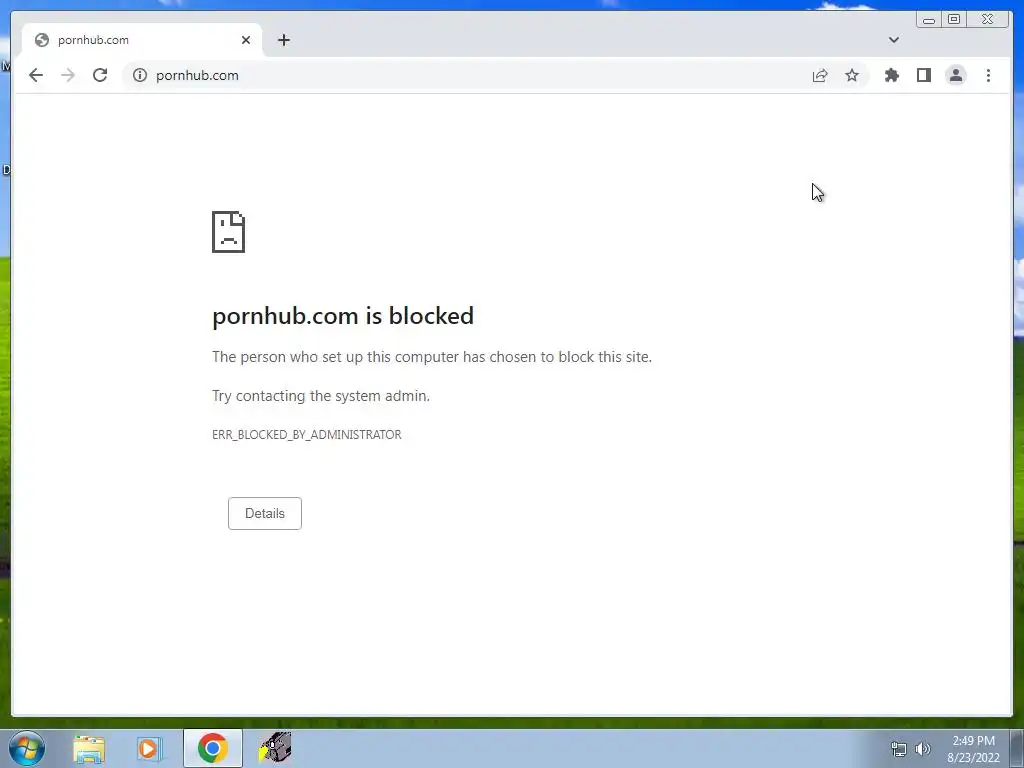
Task: Open a new tab
Action: (x=283, y=40)
